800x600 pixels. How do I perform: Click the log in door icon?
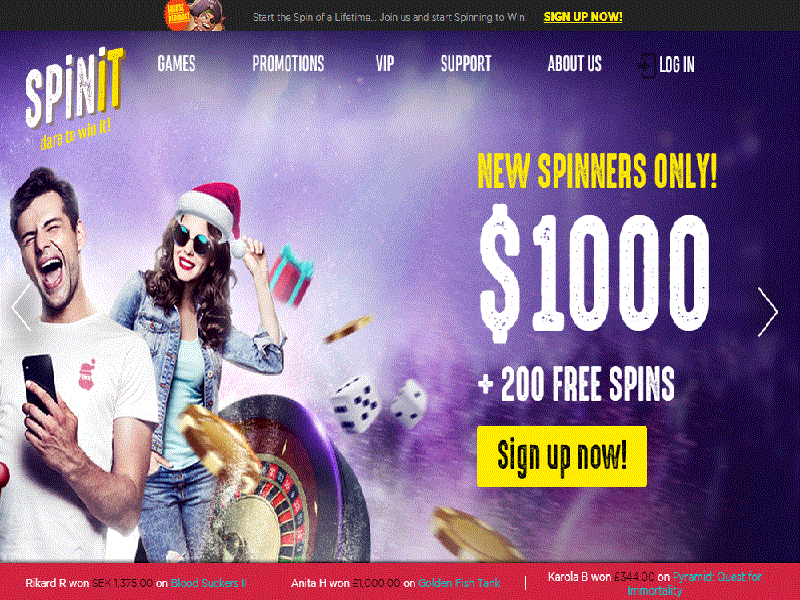647,65
